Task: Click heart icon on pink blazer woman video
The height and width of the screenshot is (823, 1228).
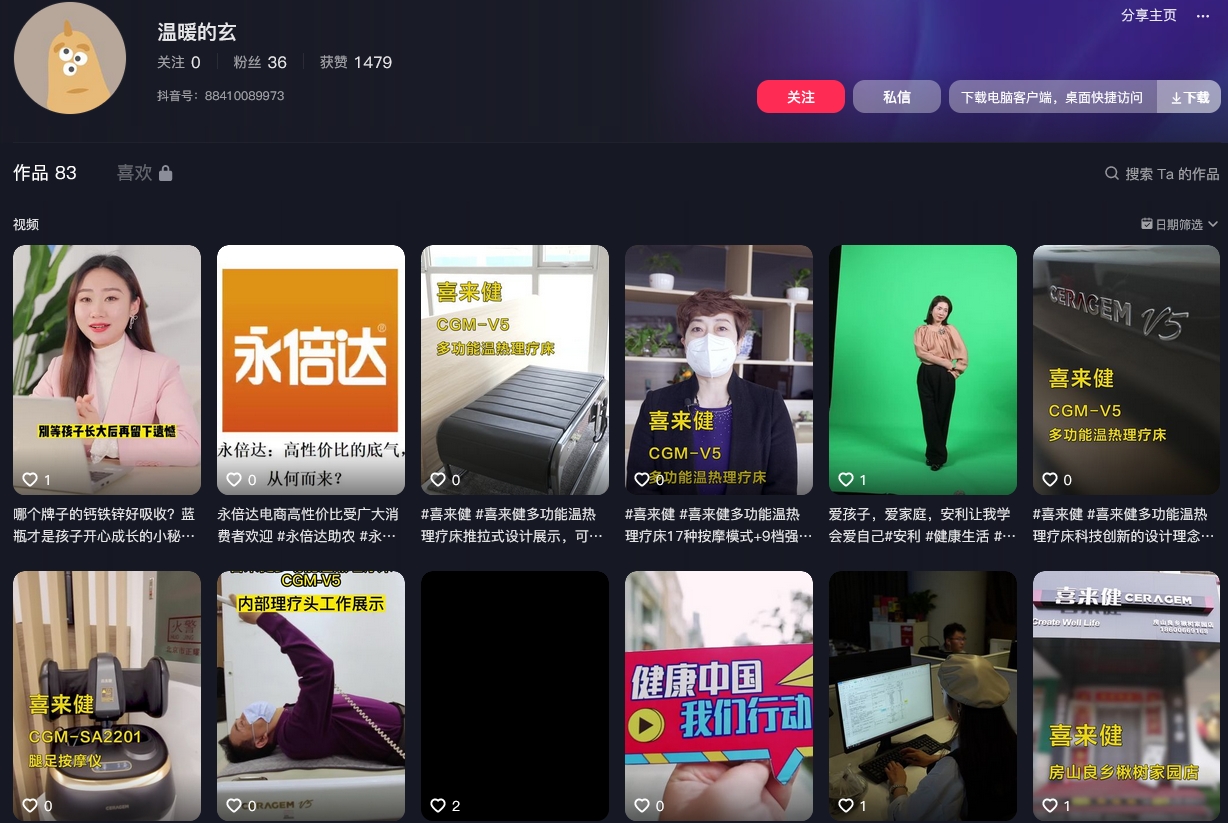Action: [30, 480]
